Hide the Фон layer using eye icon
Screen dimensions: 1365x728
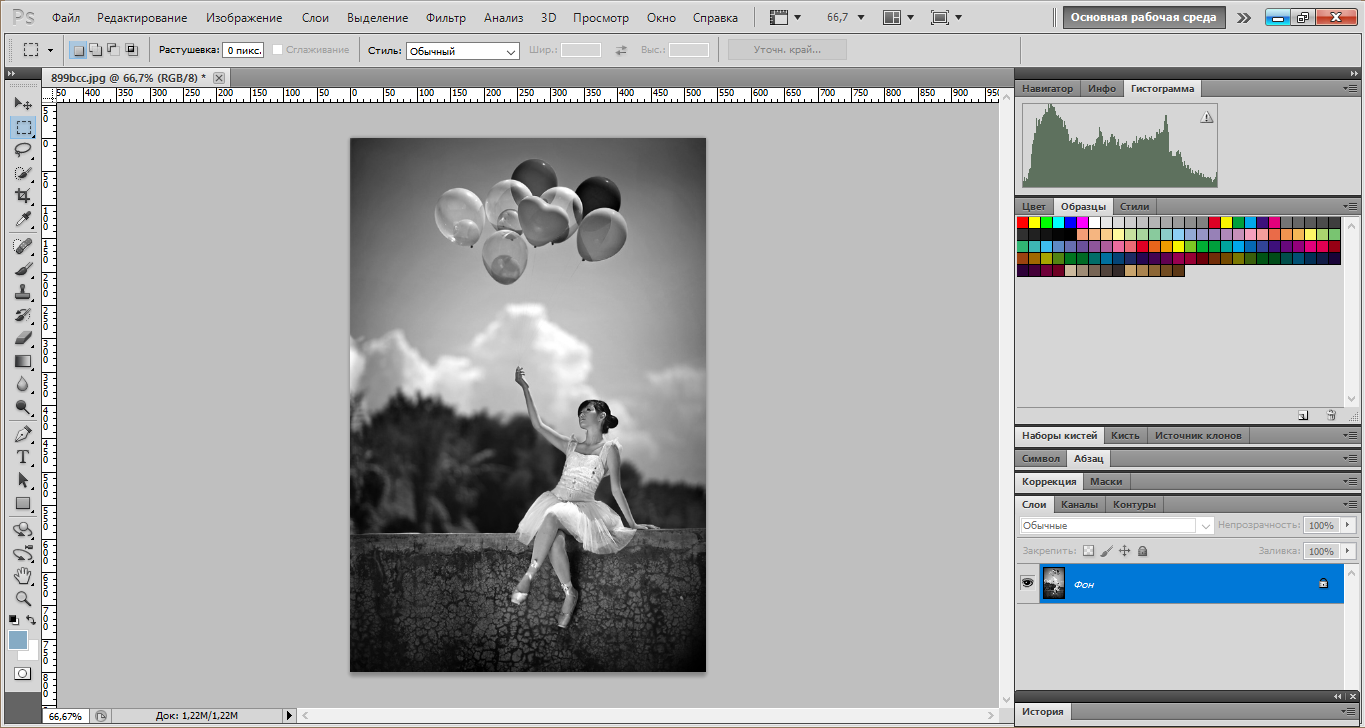(x=1027, y=583)
